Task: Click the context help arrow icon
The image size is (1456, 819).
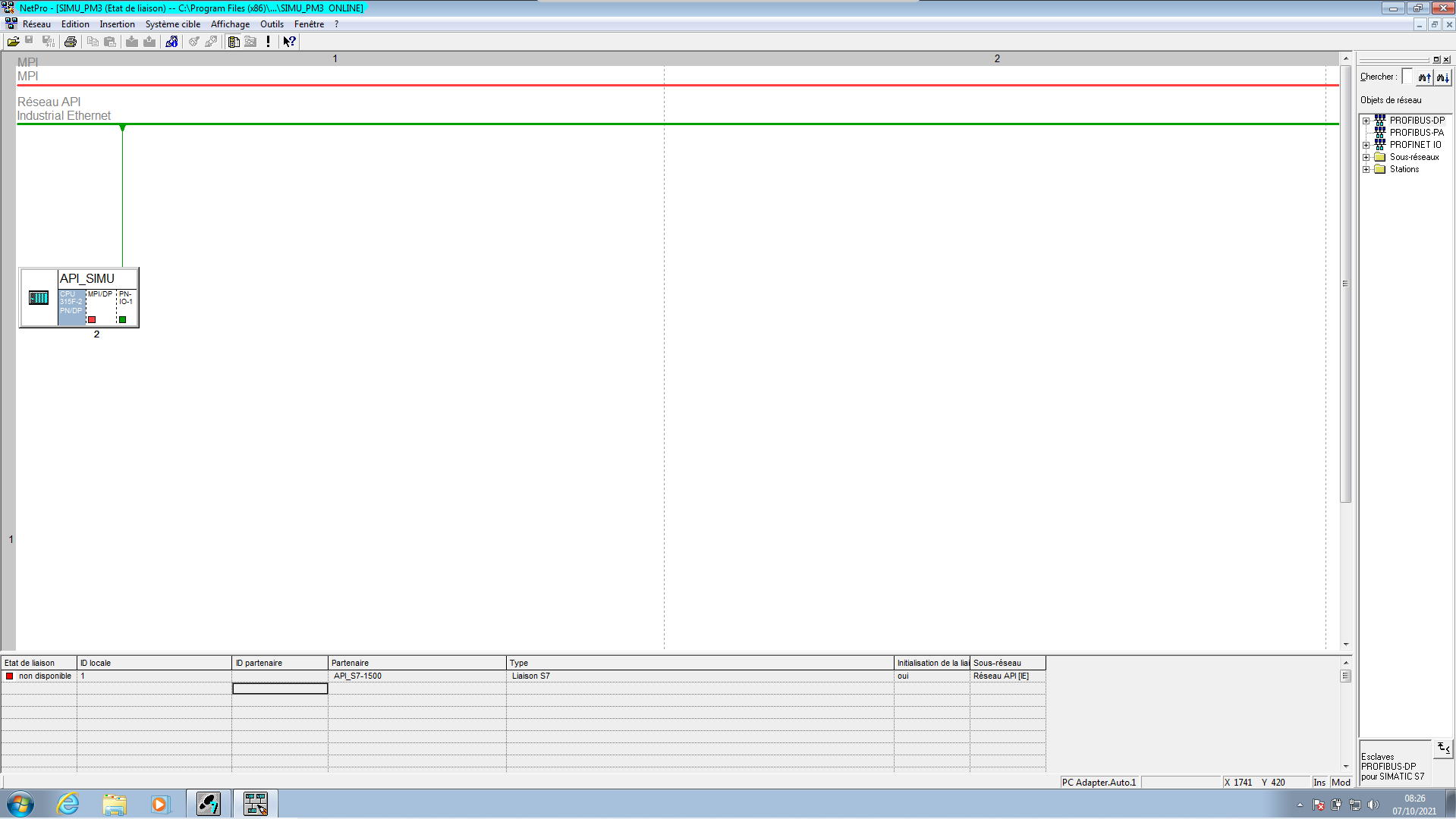Action: point(289,42)
